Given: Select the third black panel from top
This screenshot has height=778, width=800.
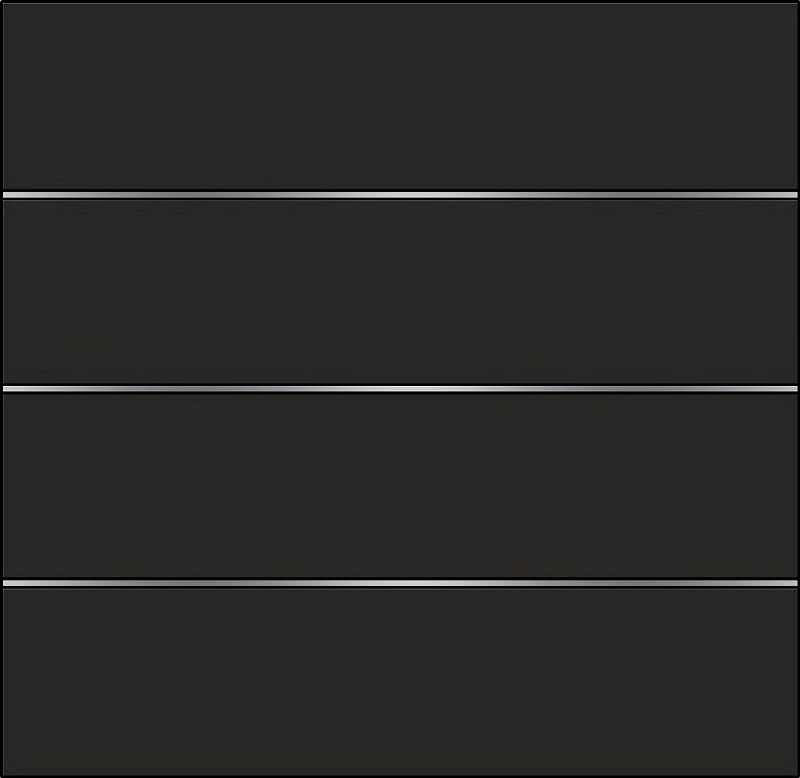Looking at the screenshot, I should click(x=400, y=485).
